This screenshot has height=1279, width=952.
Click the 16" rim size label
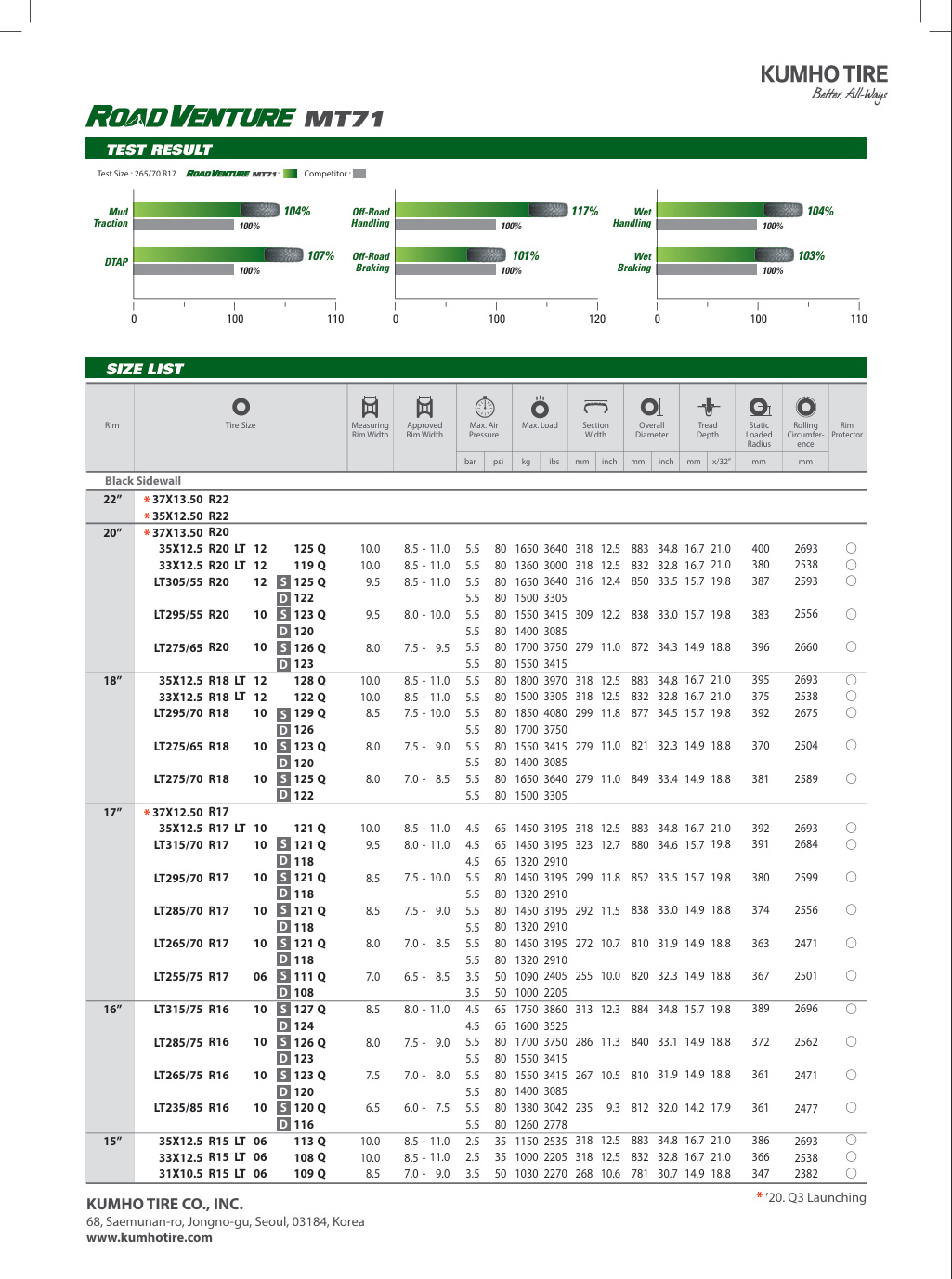[112, 1010]
